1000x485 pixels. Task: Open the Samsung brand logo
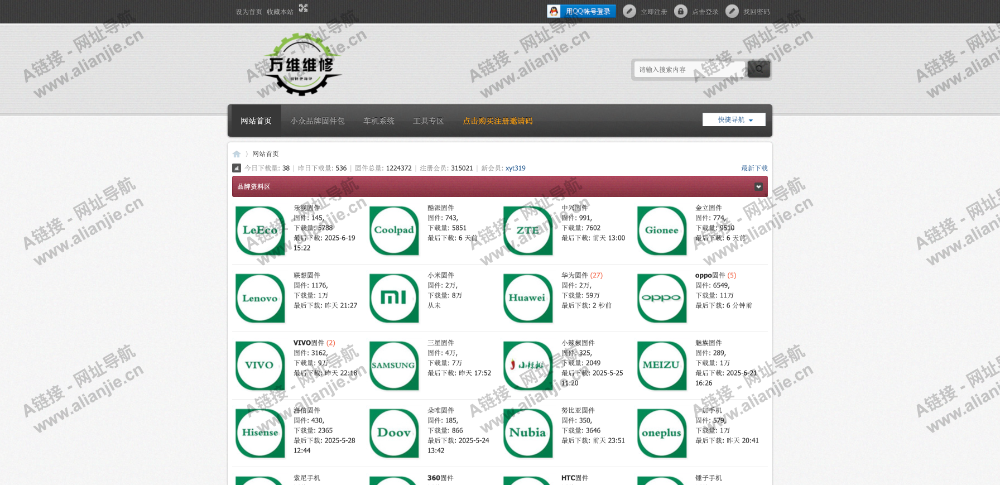[394, 366]
